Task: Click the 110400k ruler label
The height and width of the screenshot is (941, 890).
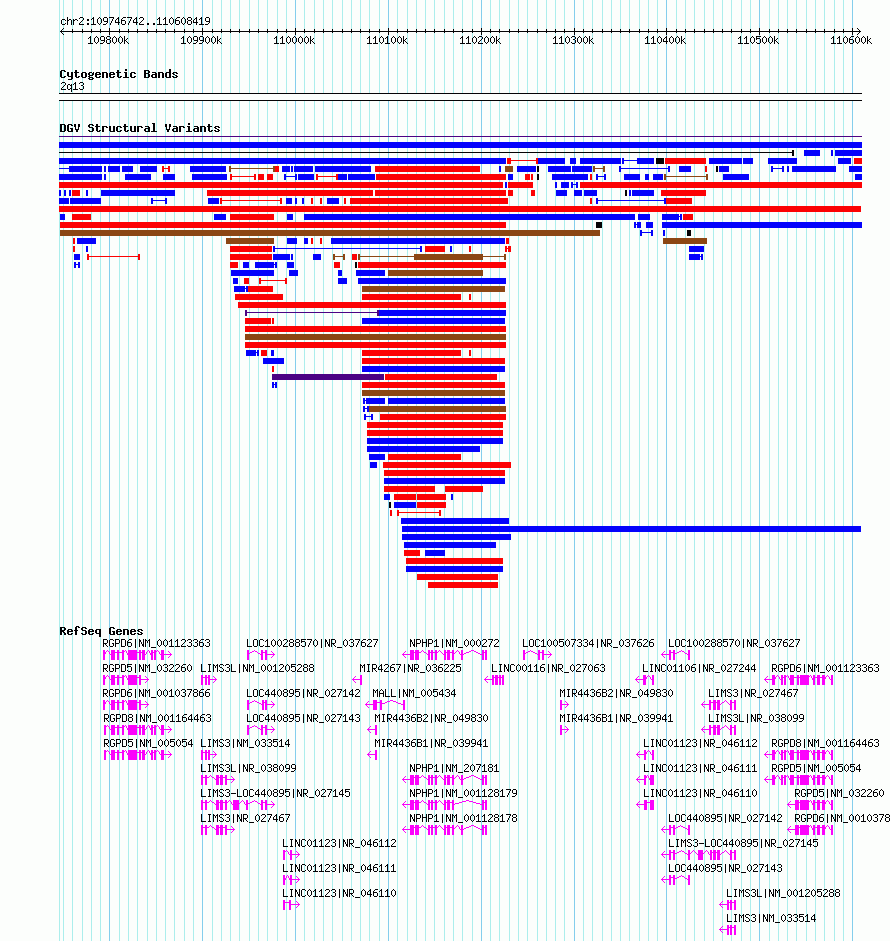Action: click(665, 40)
